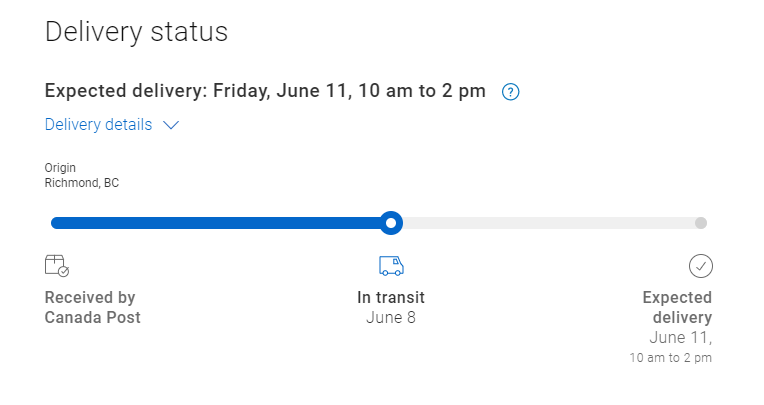Click the package received icon
This screenshot has width=764, height=405.
click(x=57, y=265)
